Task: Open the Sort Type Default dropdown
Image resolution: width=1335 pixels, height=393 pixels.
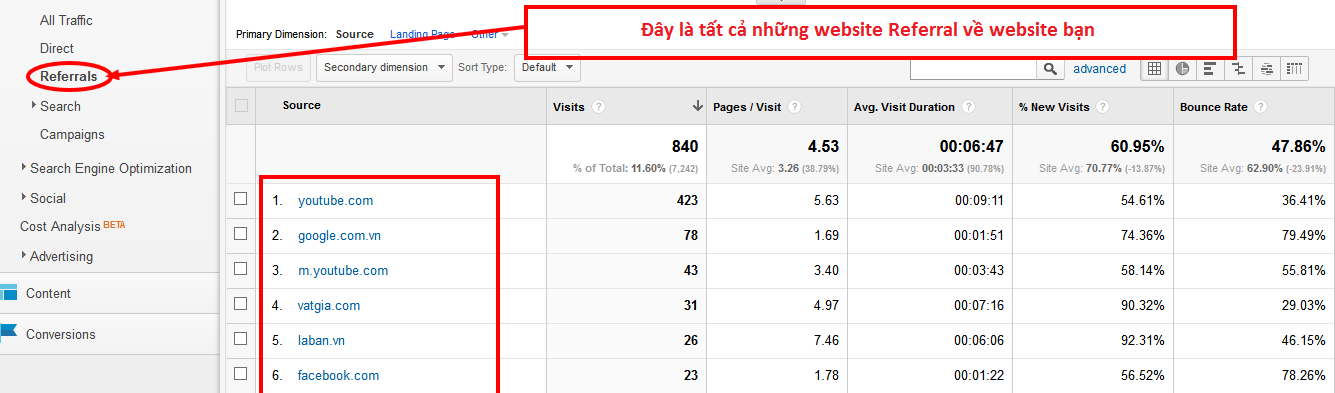Action: click(547, 68)
